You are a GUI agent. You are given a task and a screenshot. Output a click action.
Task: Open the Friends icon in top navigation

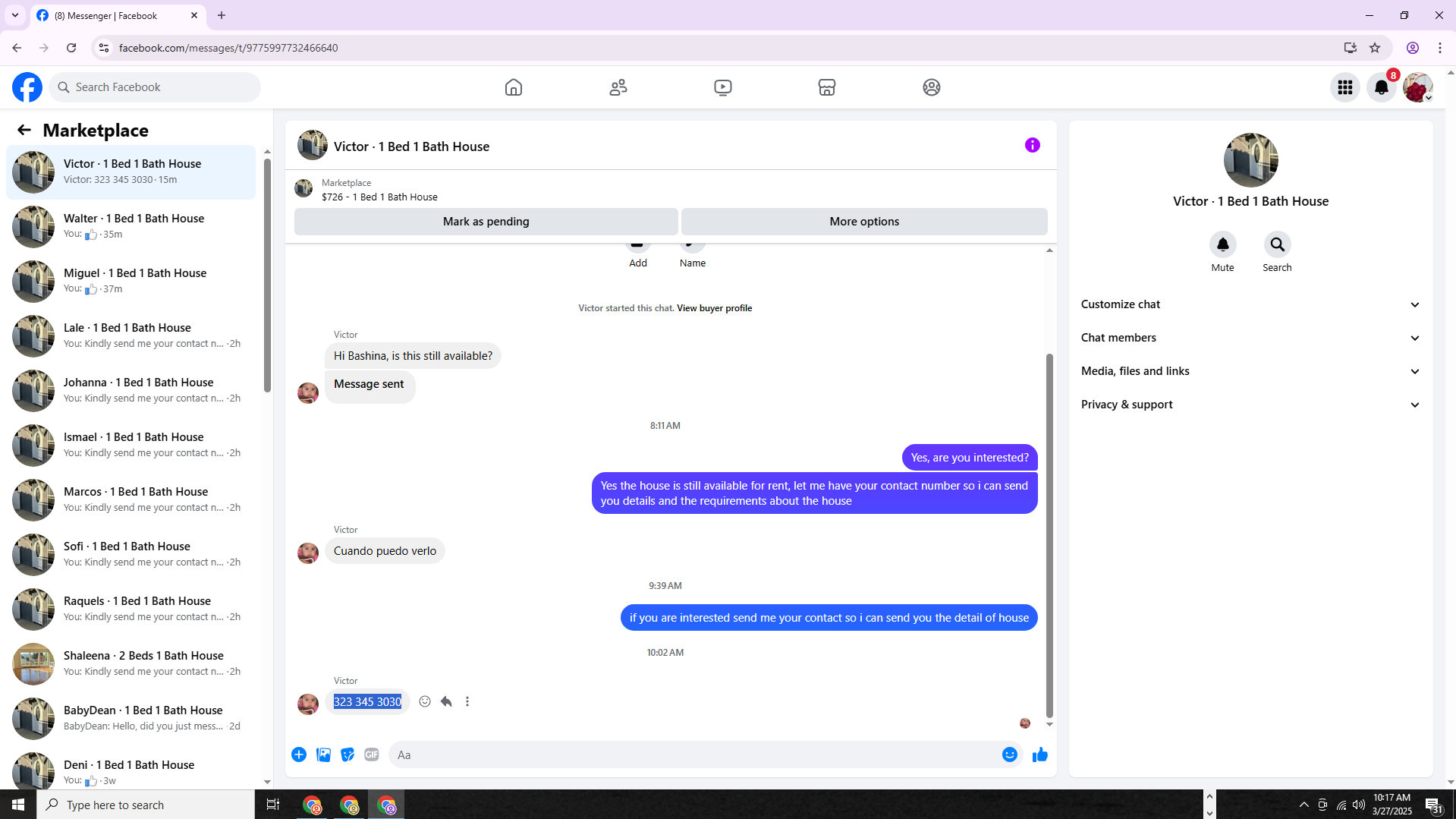618,87
